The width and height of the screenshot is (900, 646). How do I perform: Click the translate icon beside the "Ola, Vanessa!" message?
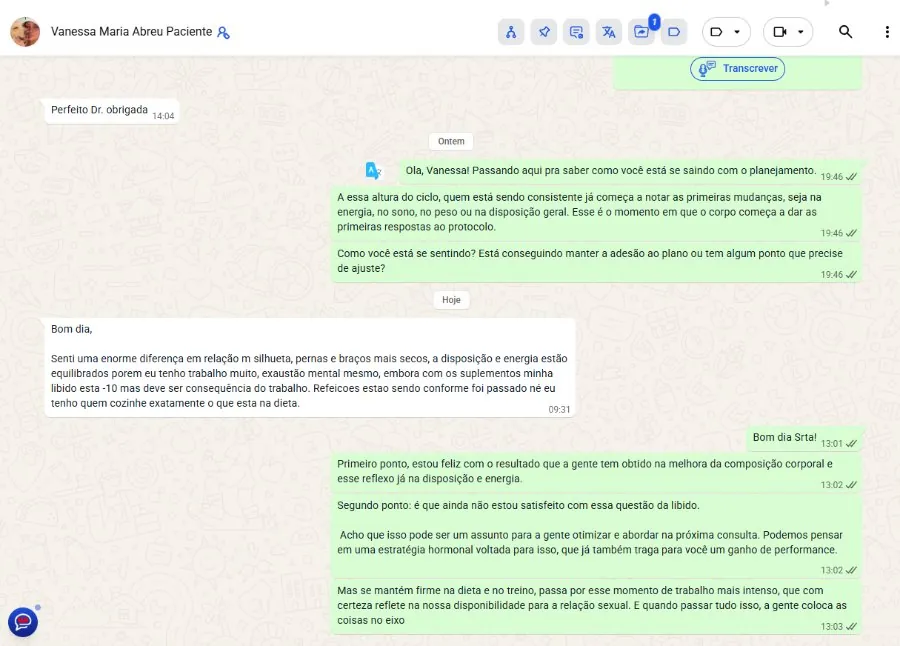point(373,171)
